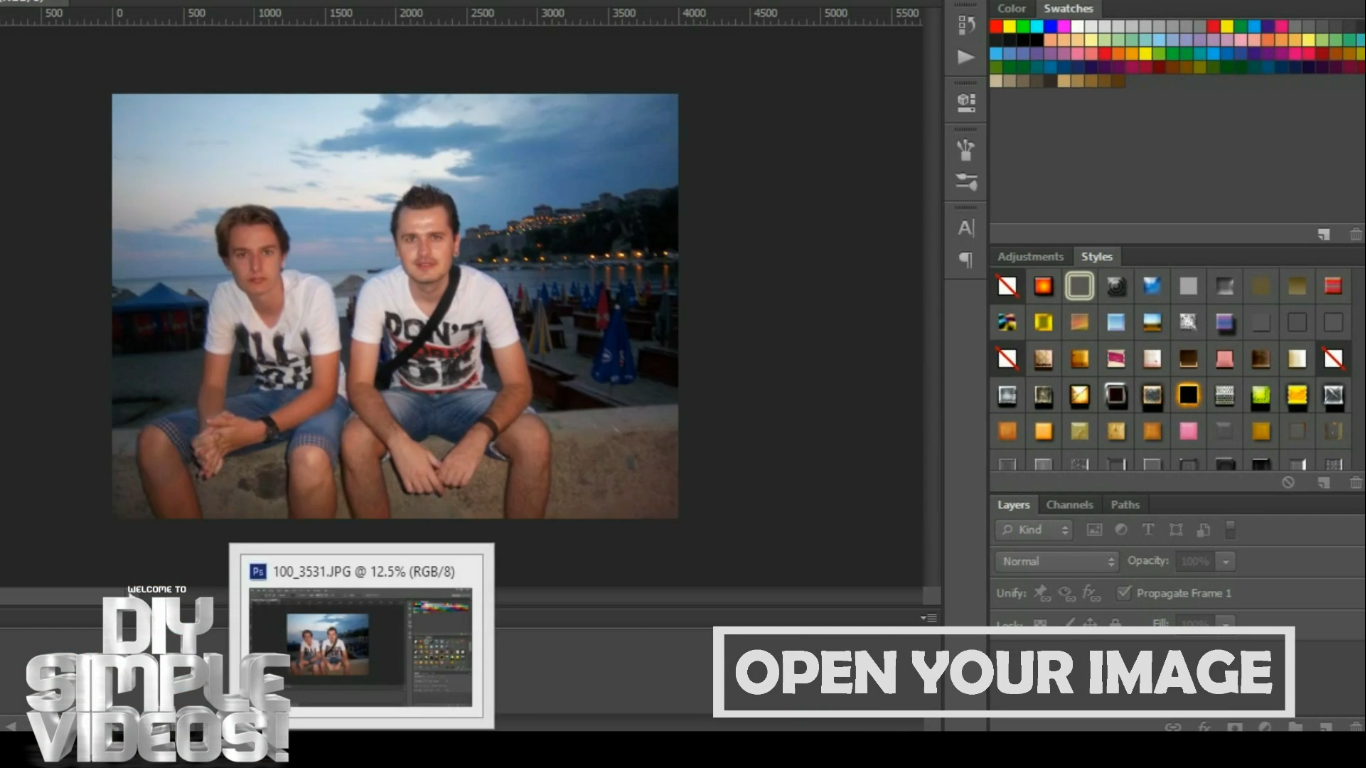This screenshot has width=1366, height=768.
Task: Toggle Unify layer style
Action: point(1091,593)
